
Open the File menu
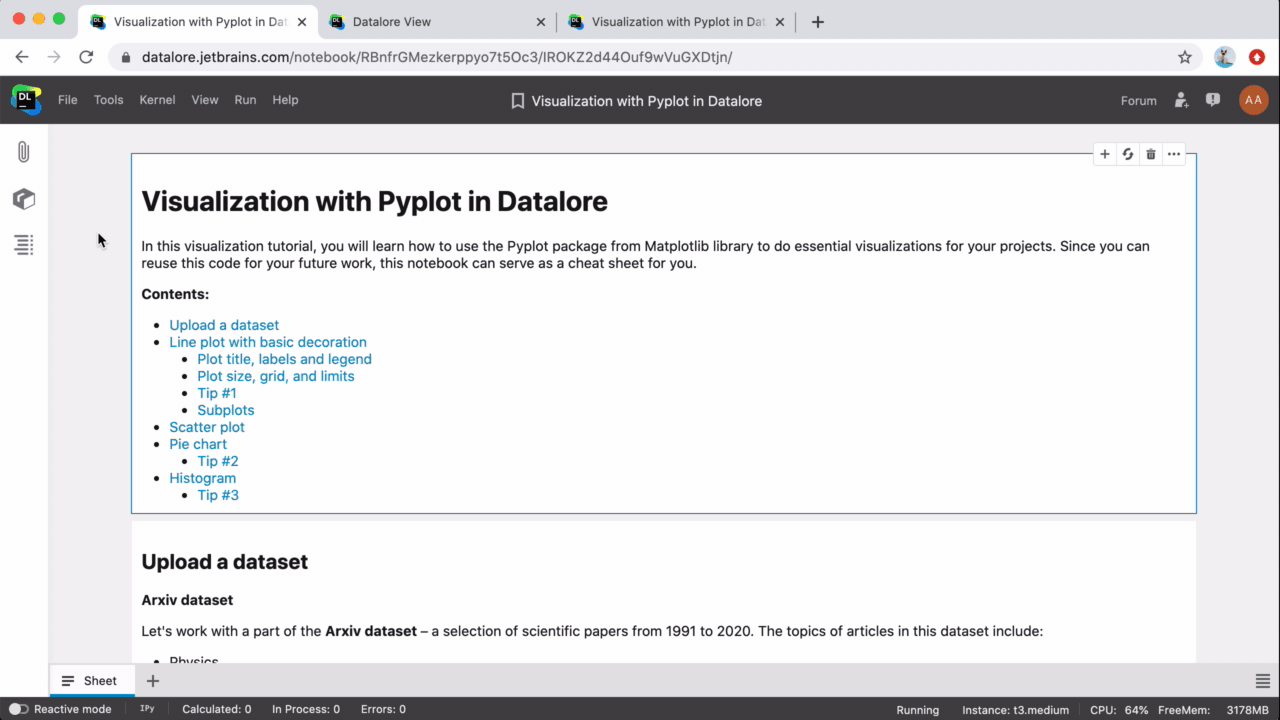[67, 100]
